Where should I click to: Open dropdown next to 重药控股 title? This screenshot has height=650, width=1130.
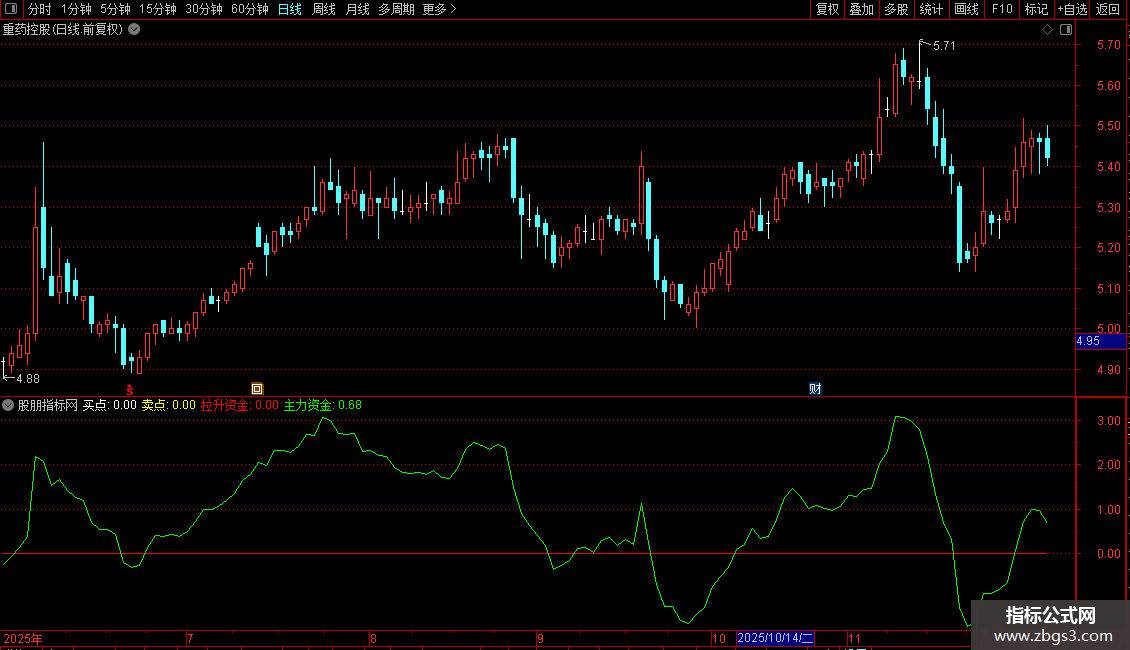134,30
